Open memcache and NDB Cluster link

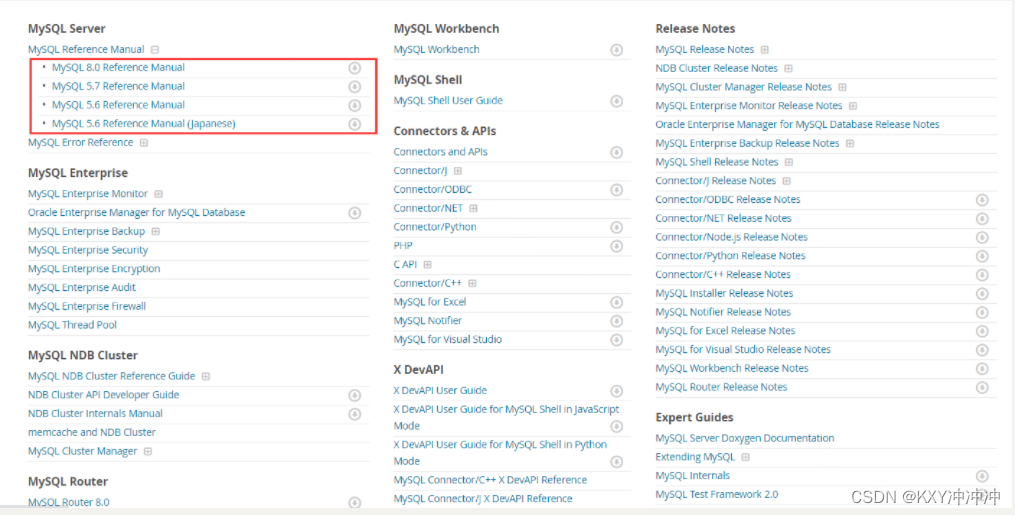pyautogui.click(x=92, y=432)
